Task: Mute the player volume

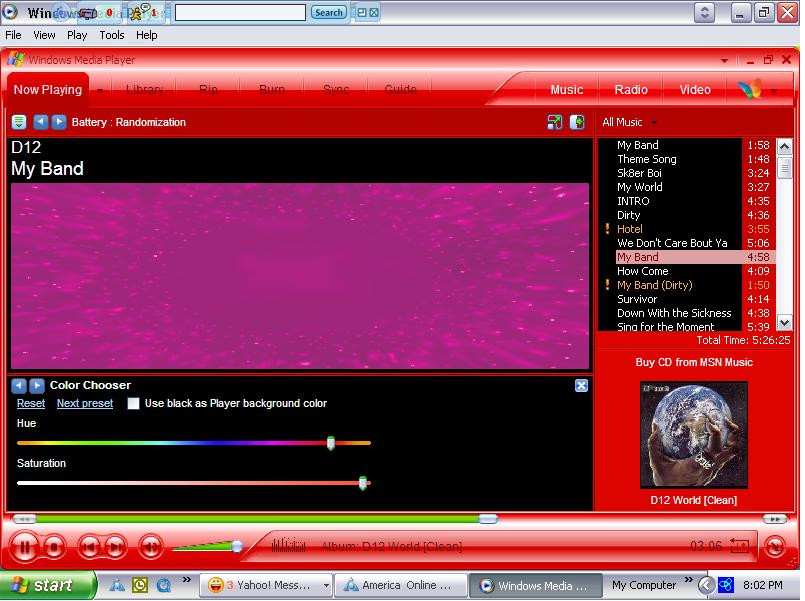Action: click(150, 547)
